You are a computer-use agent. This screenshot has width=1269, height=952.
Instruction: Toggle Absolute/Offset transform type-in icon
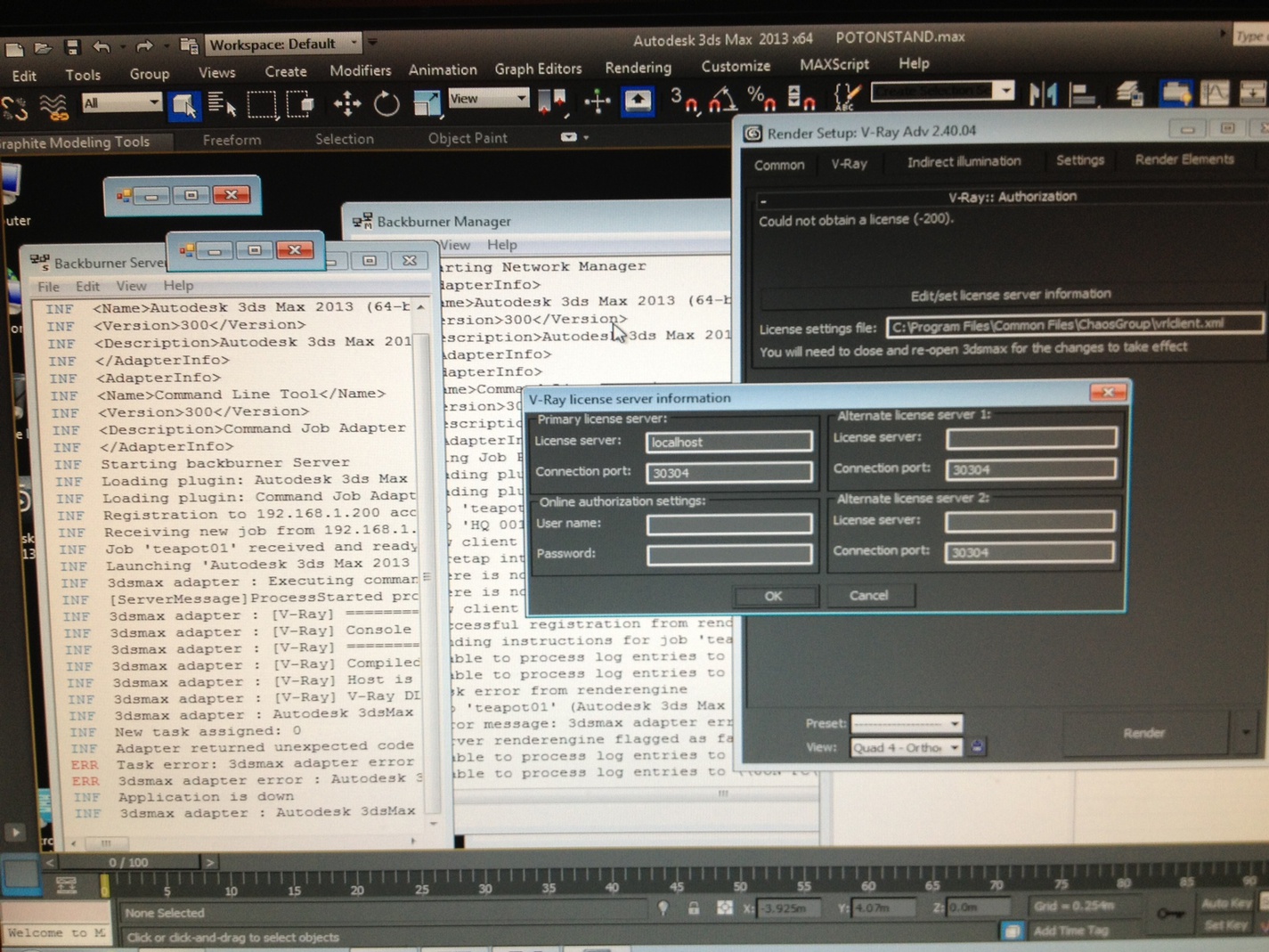(x=725, y=907)
